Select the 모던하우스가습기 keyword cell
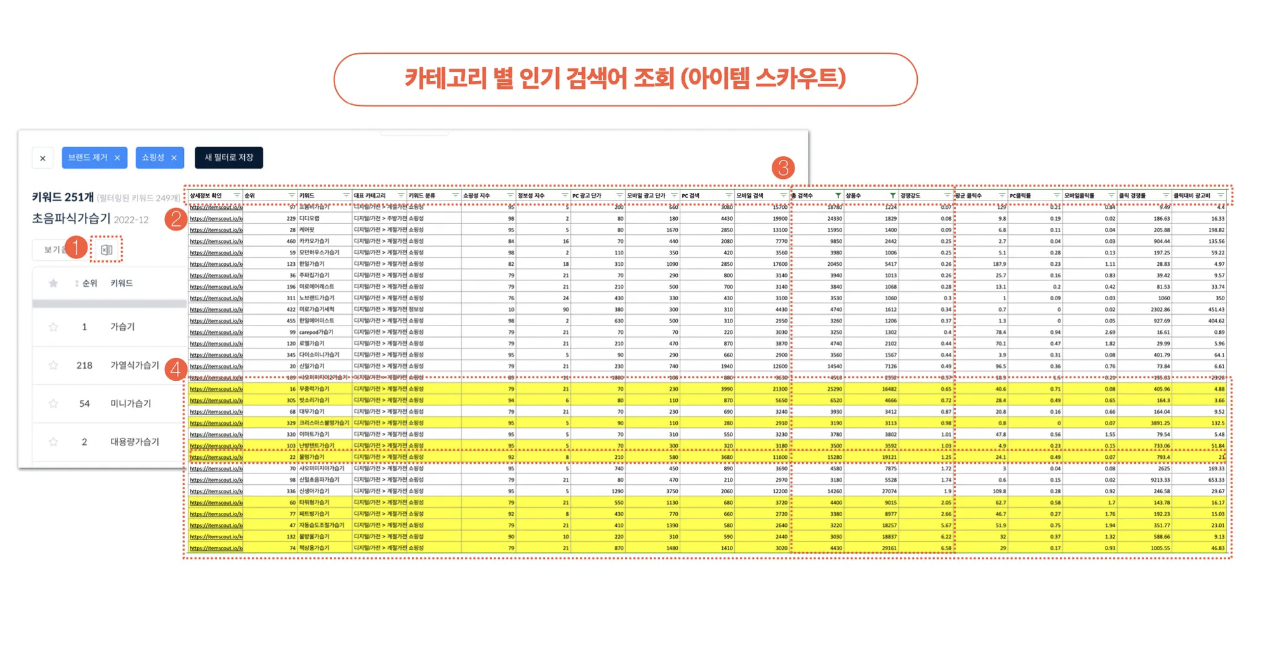Image resolution: width=1262 pixels, height=670 pixels. (x=325, y=251)
